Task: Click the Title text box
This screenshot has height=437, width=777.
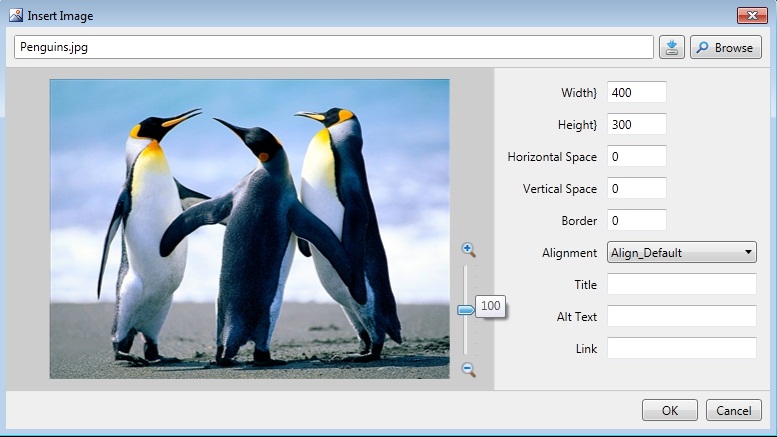Action: pos(681,284)
